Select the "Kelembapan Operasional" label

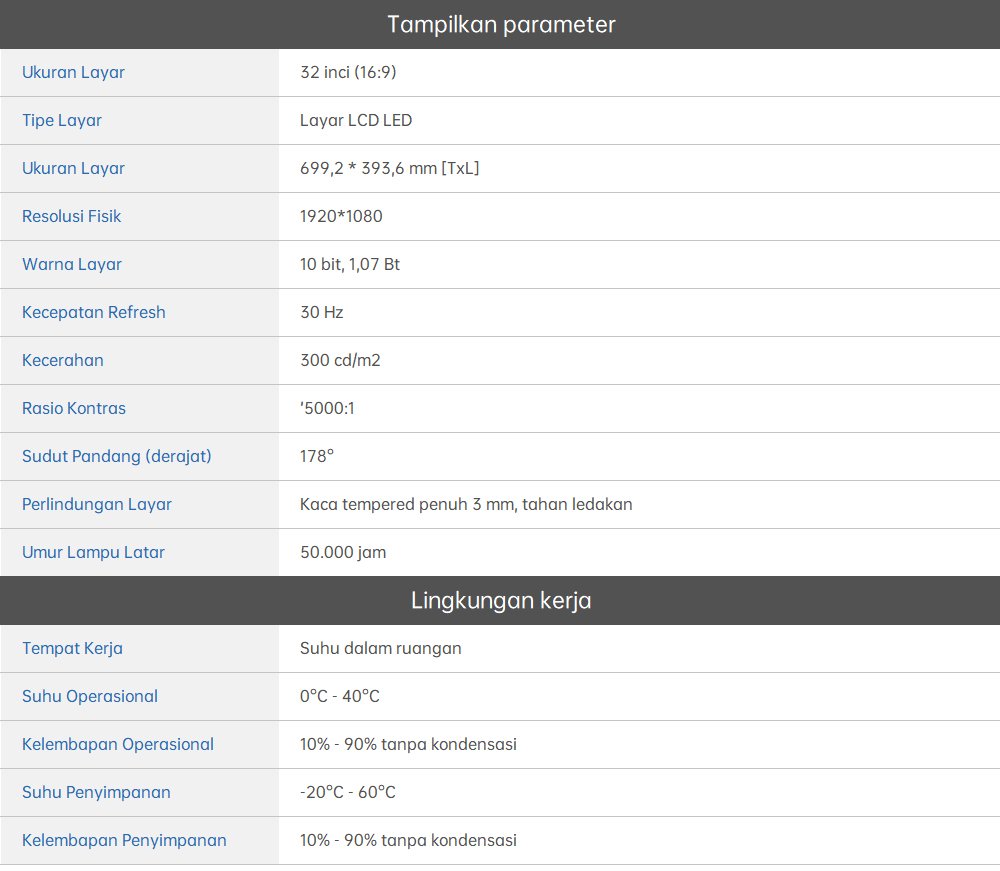click(x=118, y=744)
